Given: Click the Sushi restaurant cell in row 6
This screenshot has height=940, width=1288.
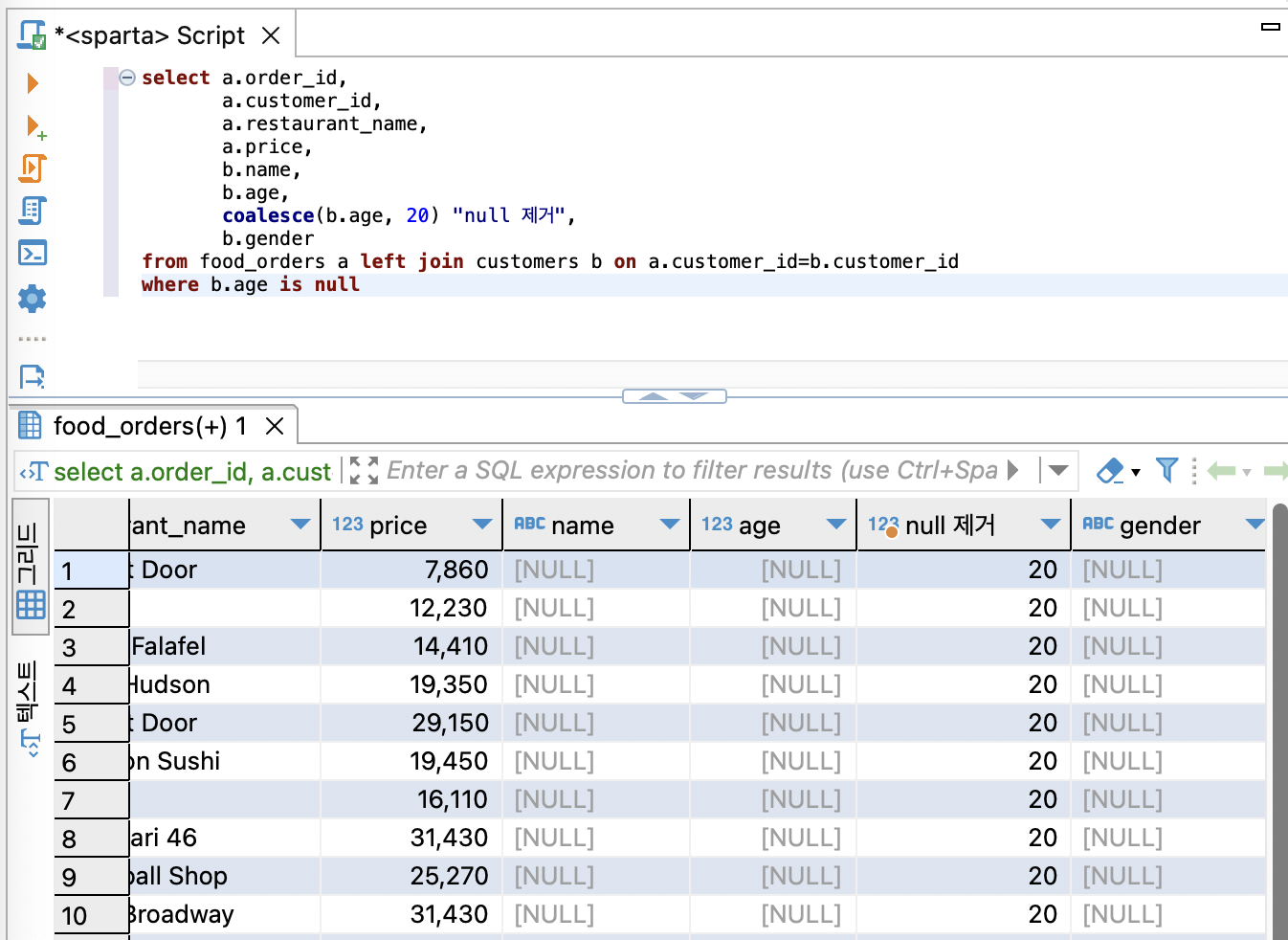Looking at the screenshot, I should [225, 761].
